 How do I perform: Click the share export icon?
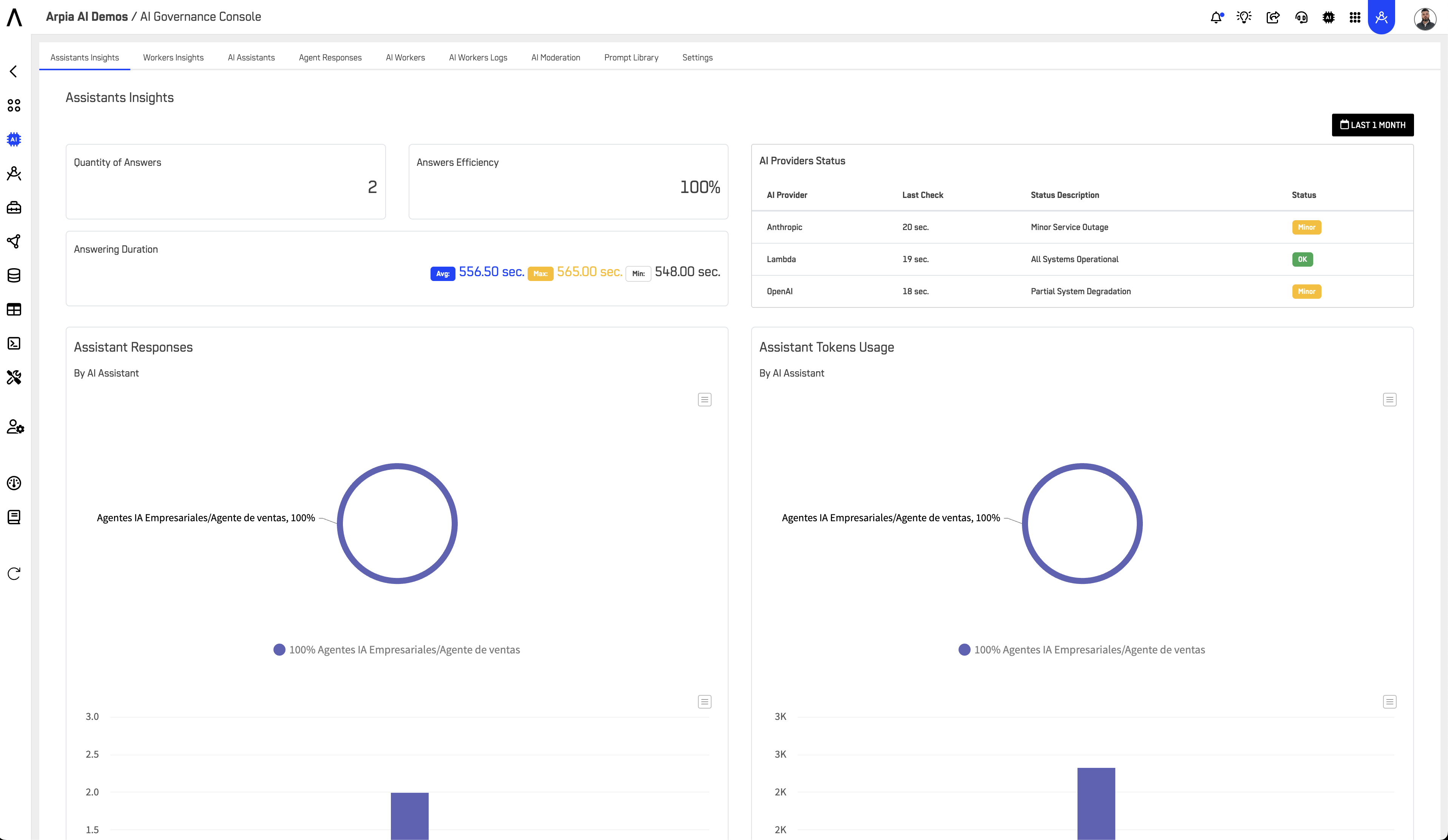tap(1273, 17)
